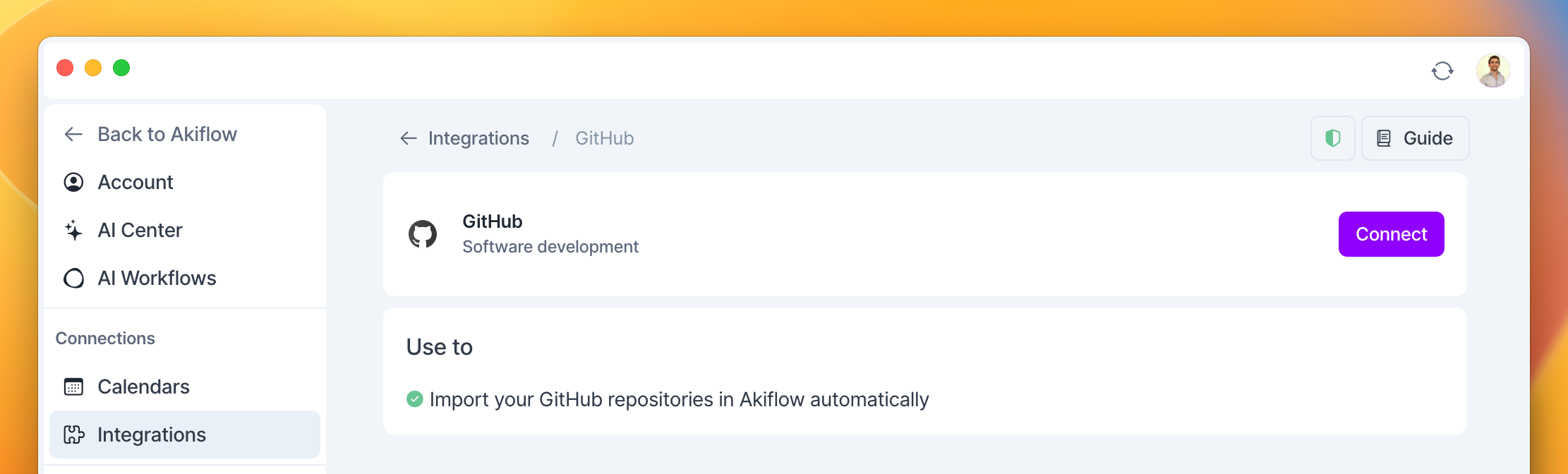The height and width of the screenshot is (474, 1568).
Task: Open AI Center in sidebar
Action: pos(185,230)
